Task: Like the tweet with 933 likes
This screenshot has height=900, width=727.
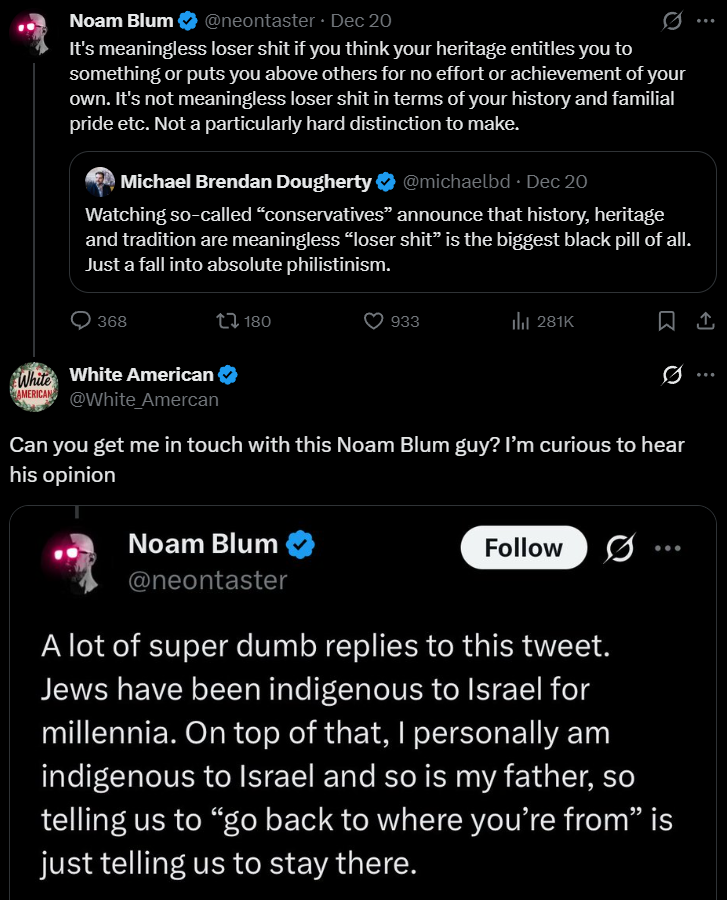Action: 374,321
